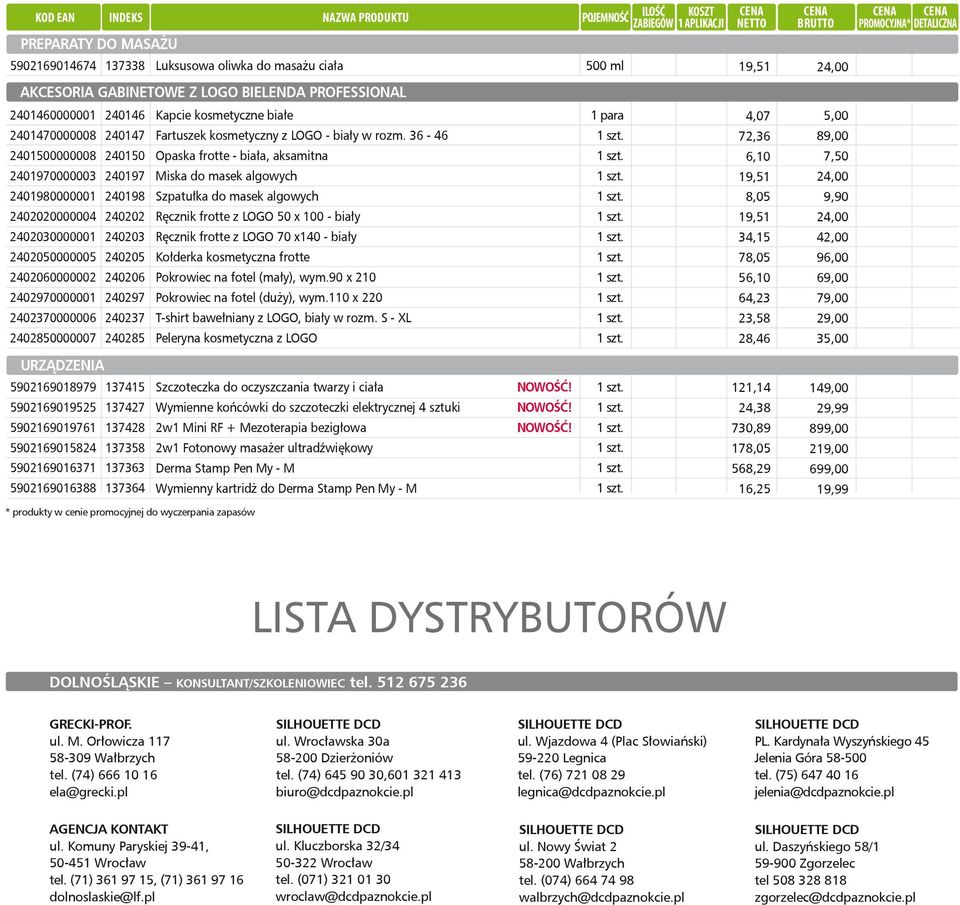Click Pokrowiec na fotel (mały) row

point(266,277)
